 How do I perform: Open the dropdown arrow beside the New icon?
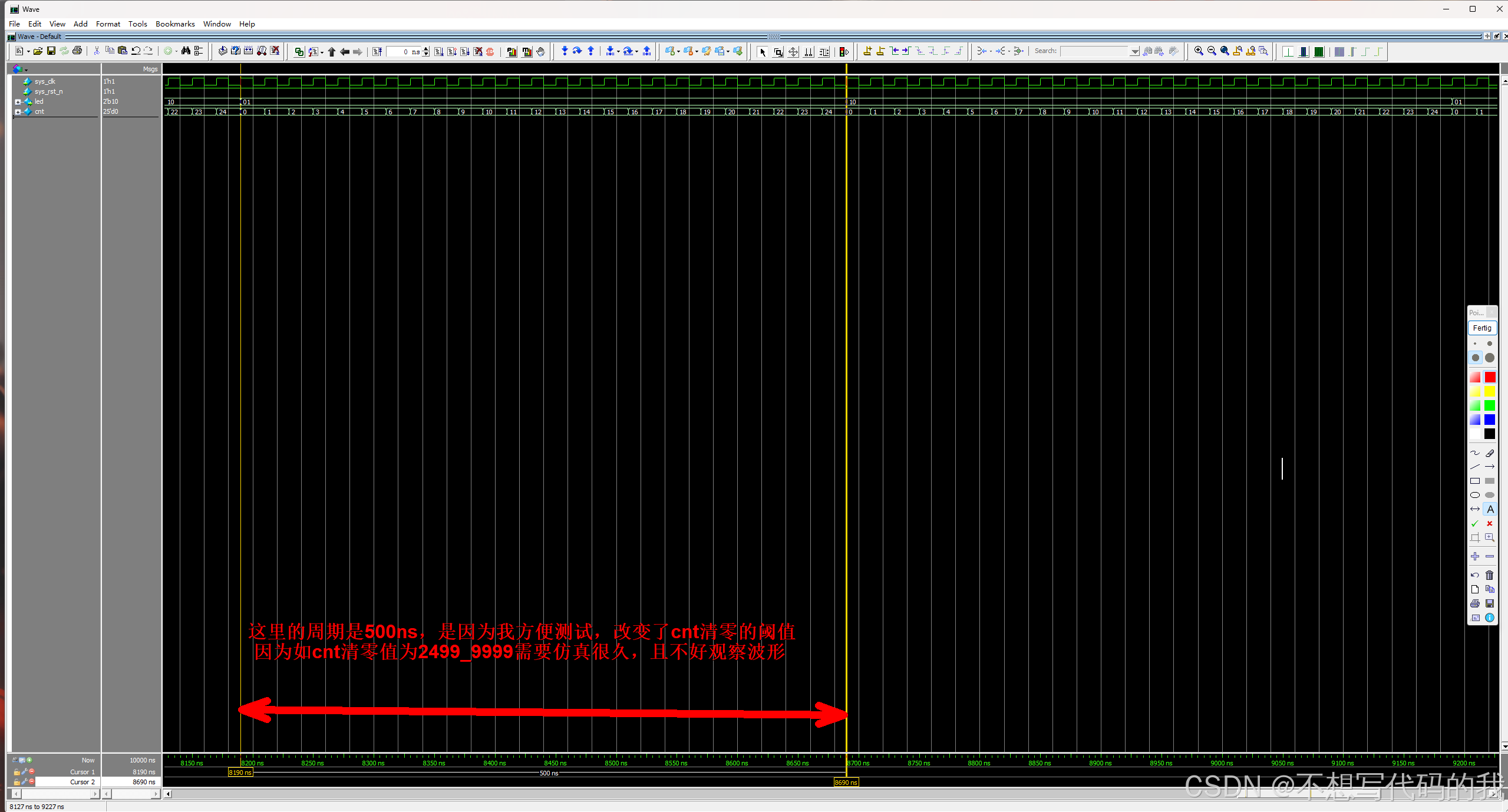(28, 52)
